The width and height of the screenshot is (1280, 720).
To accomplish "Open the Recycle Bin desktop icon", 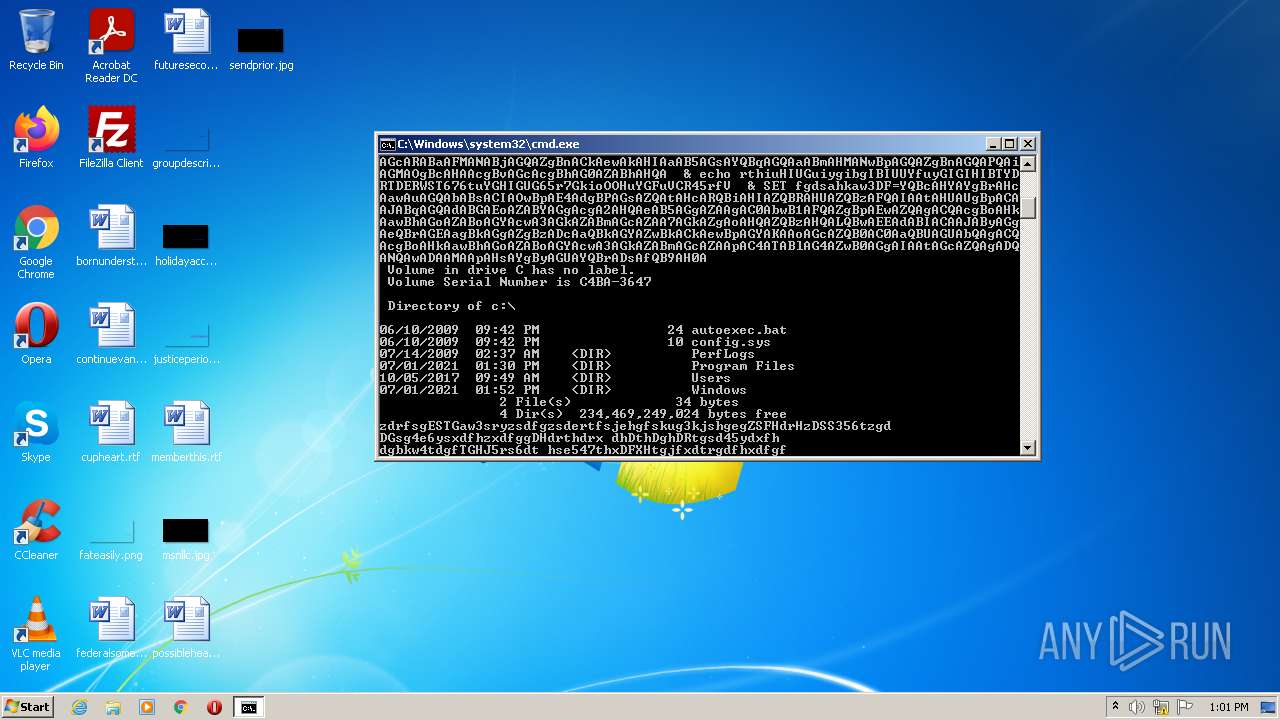I will (36, 40).
